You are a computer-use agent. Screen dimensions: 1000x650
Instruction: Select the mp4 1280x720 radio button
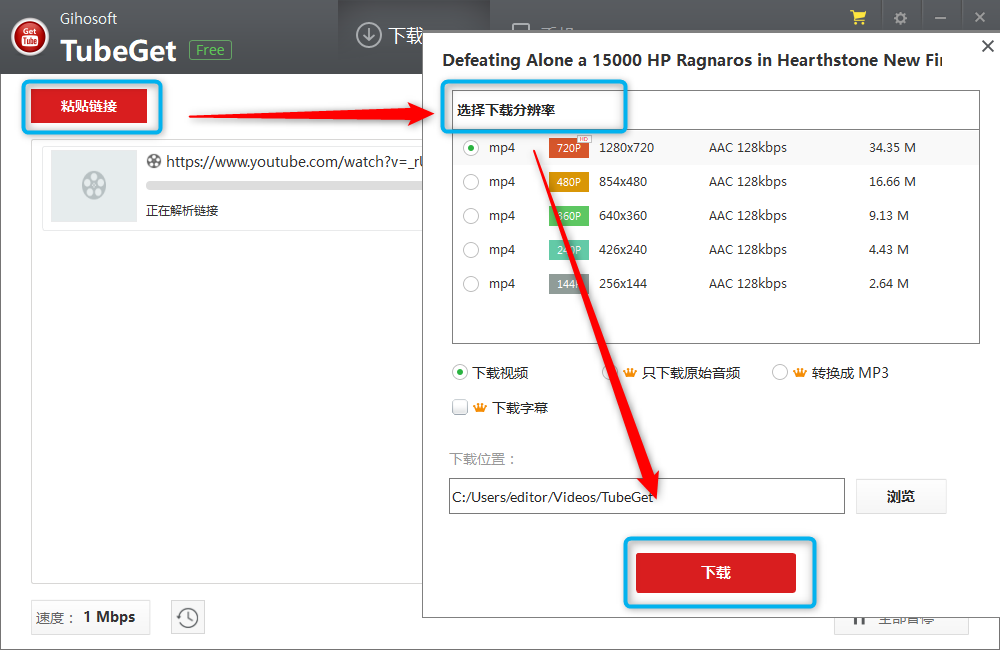471,148
